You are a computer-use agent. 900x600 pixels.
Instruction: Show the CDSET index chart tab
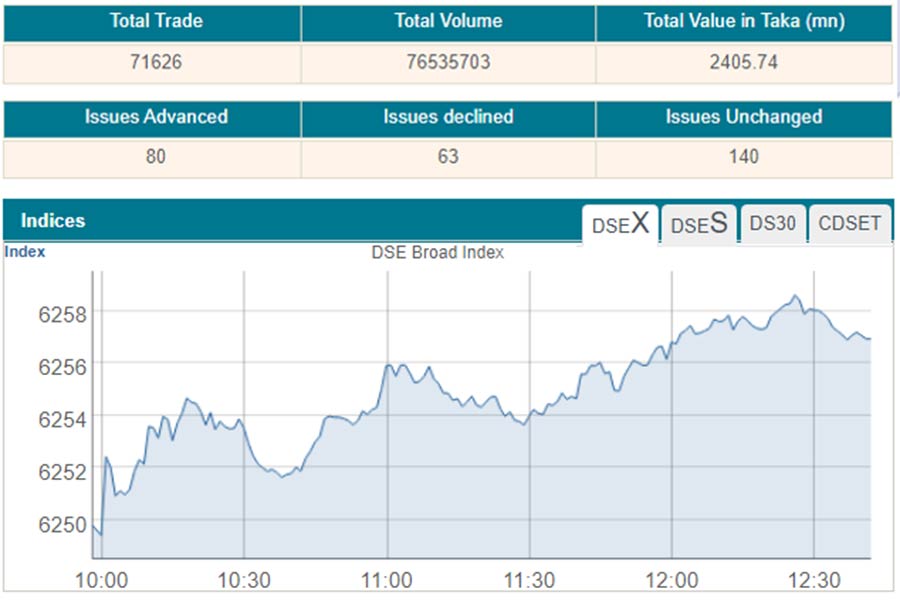click(849, 224)
